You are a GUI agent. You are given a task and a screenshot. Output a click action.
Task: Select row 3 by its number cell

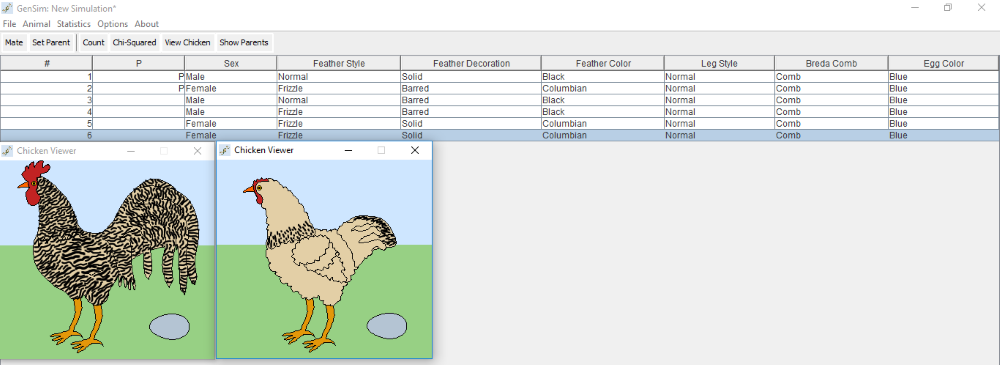tap(47, 100)
